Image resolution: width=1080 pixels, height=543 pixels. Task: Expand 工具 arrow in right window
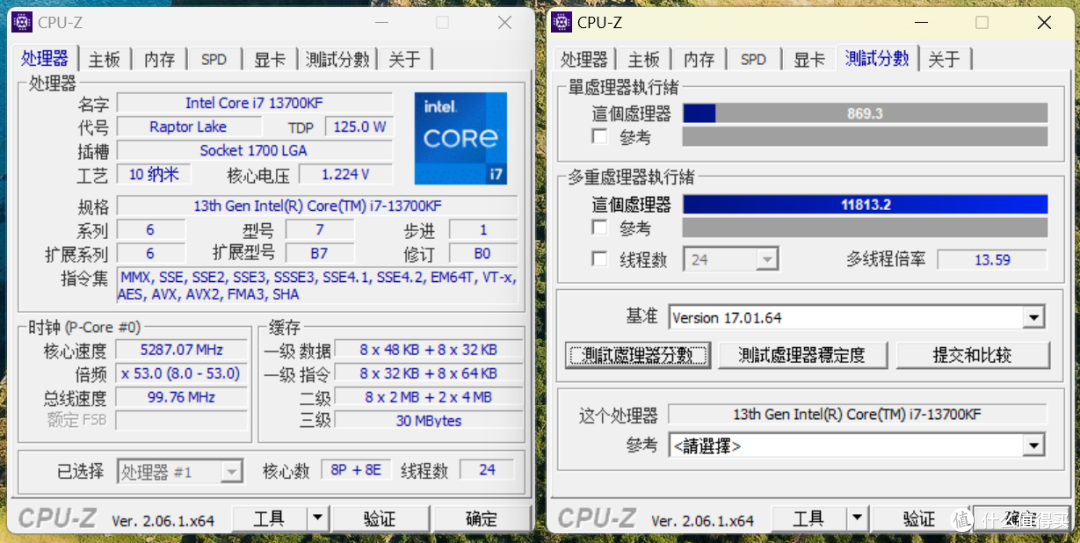coord(857,518)
